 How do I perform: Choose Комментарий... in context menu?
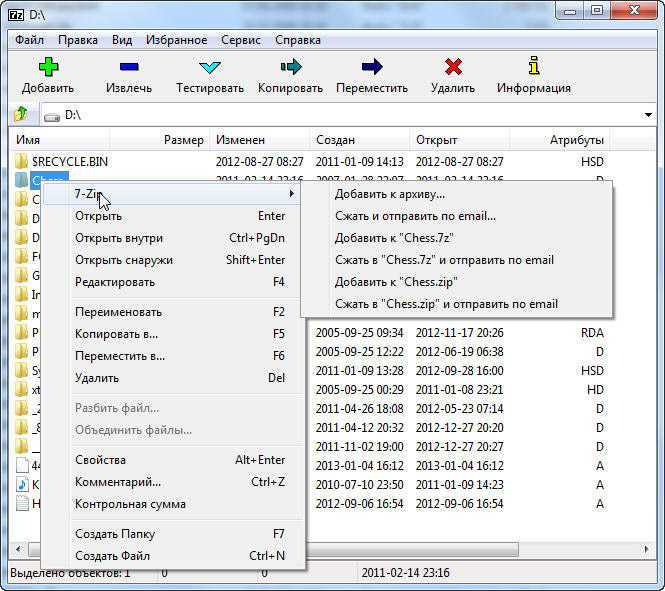pyautogui.click(x=172, y=482)
